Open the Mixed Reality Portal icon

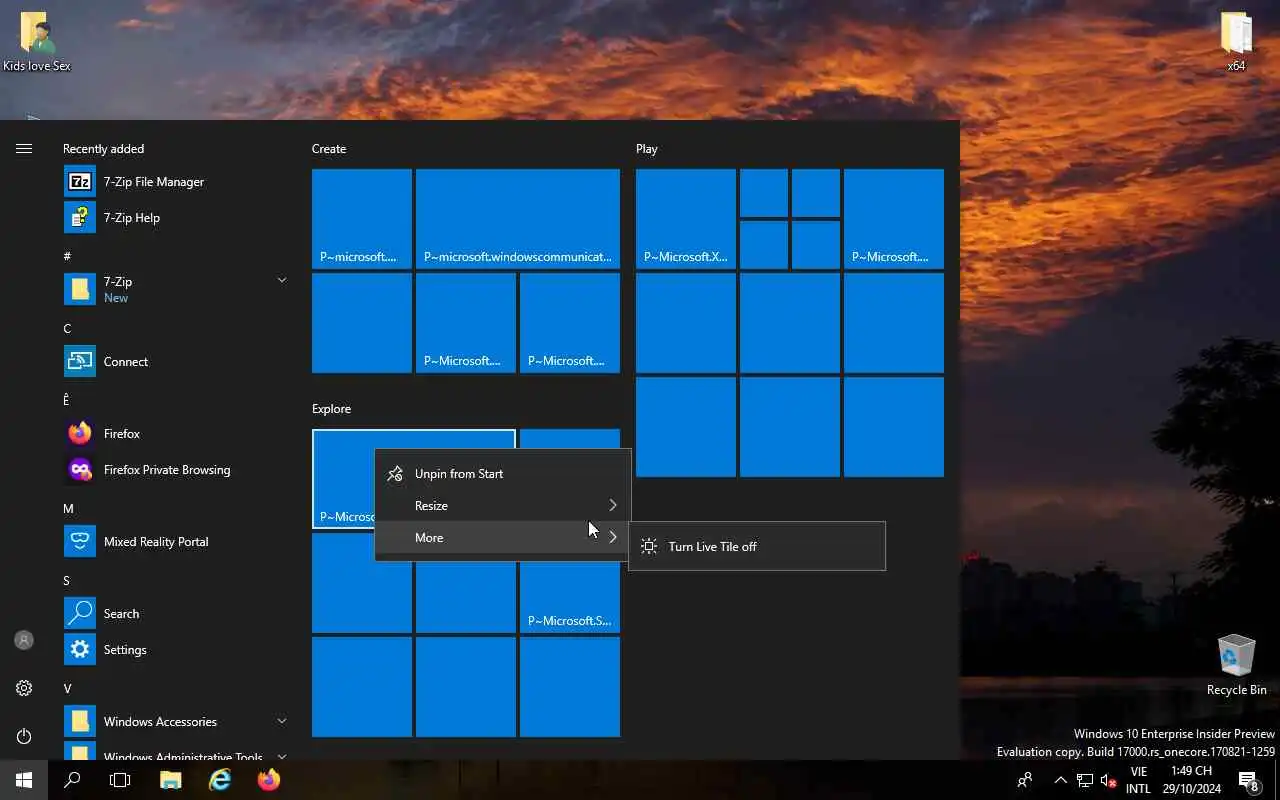(80, 541)
